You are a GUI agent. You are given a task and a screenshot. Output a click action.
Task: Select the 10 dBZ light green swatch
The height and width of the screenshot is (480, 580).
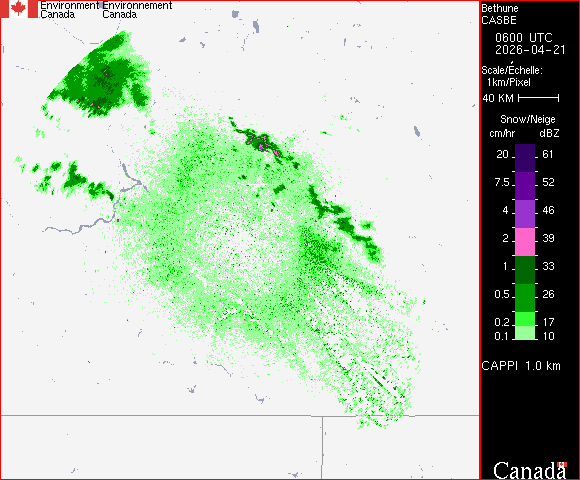point(525,333)
